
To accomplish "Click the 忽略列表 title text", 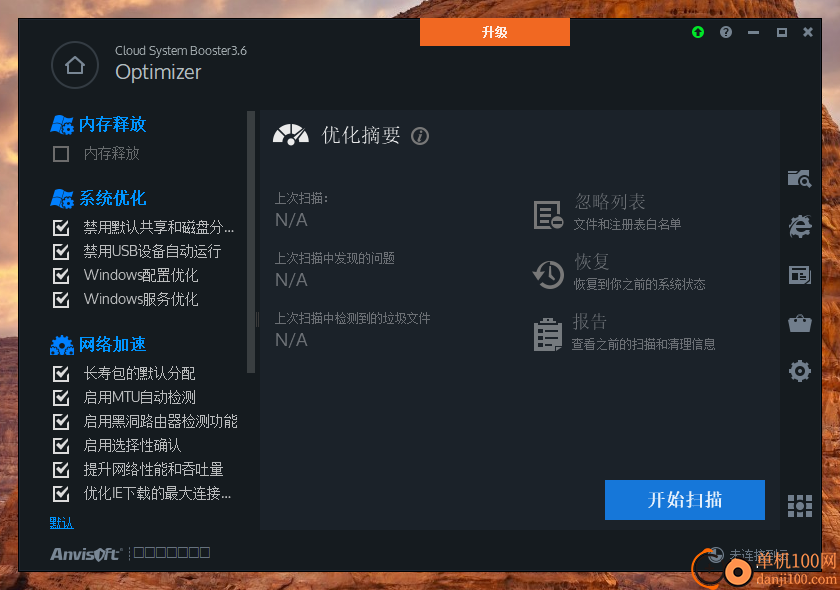I will point(610,201).
